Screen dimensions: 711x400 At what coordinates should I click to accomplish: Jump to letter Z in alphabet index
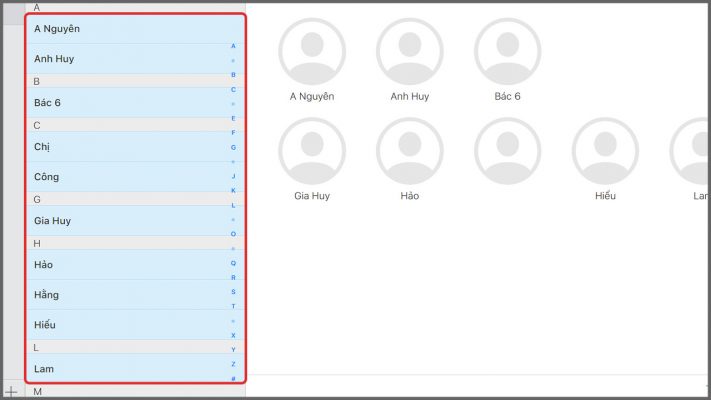click(233, 364)
